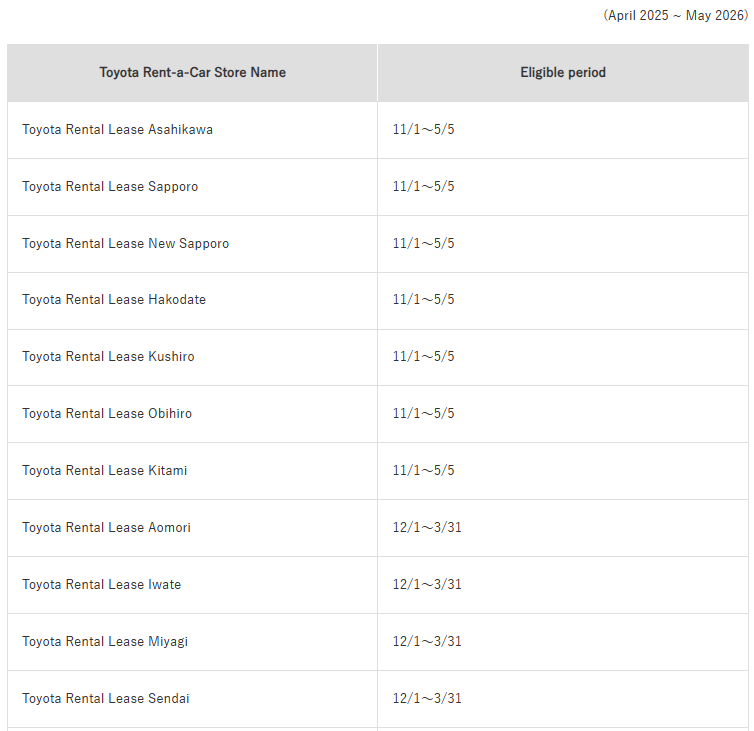This screenshot has width=754, height=731.
Task: Select Toyota Rental Lease Obihiro cell
Action: click(107, 414)
